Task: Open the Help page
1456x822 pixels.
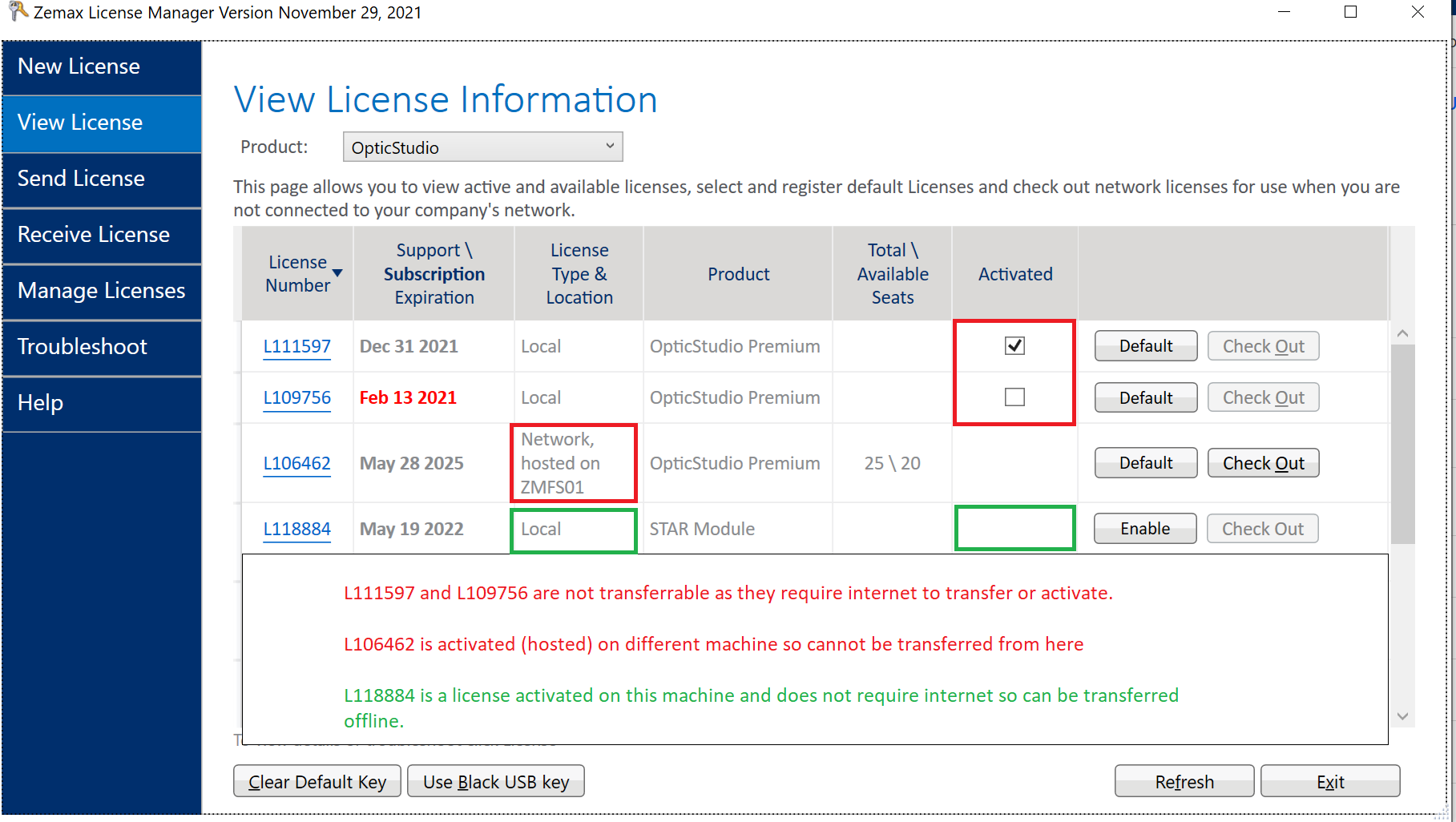Action: pyautogui.click(x=102, y=404)
